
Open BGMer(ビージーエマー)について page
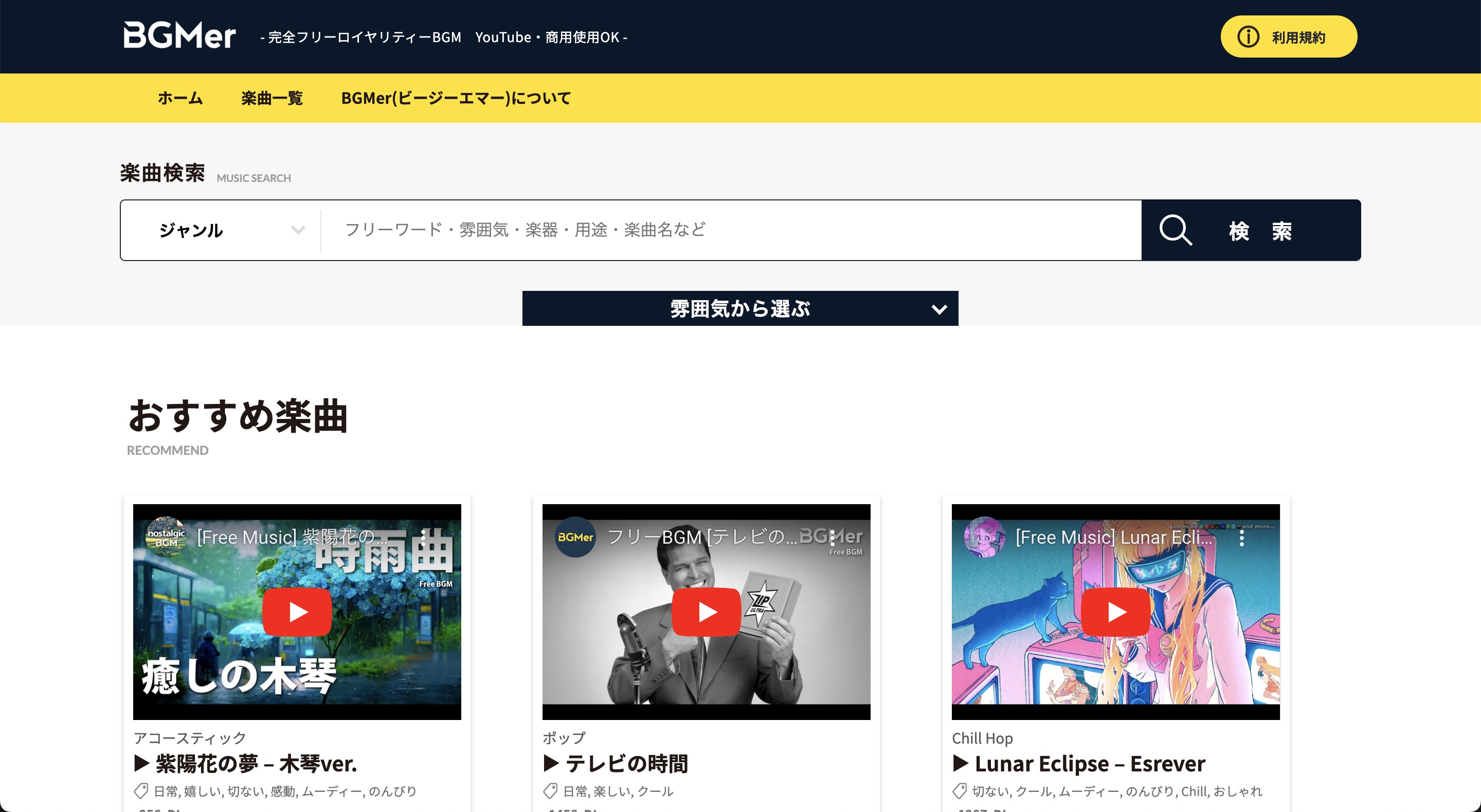coord(456,98)
